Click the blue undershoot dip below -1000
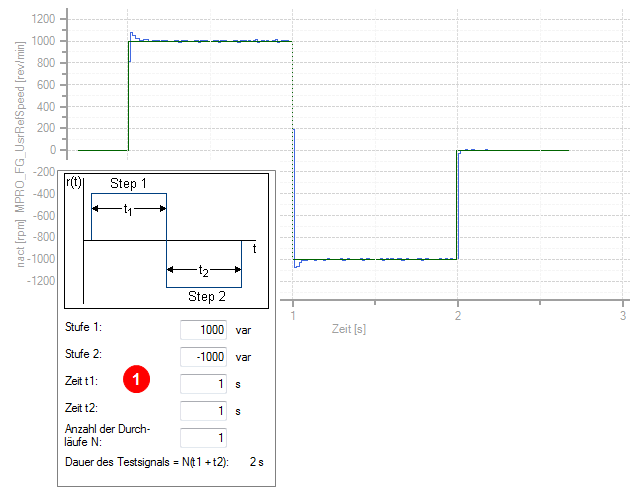This screenshot has width=641, height=496. [296, 265]
